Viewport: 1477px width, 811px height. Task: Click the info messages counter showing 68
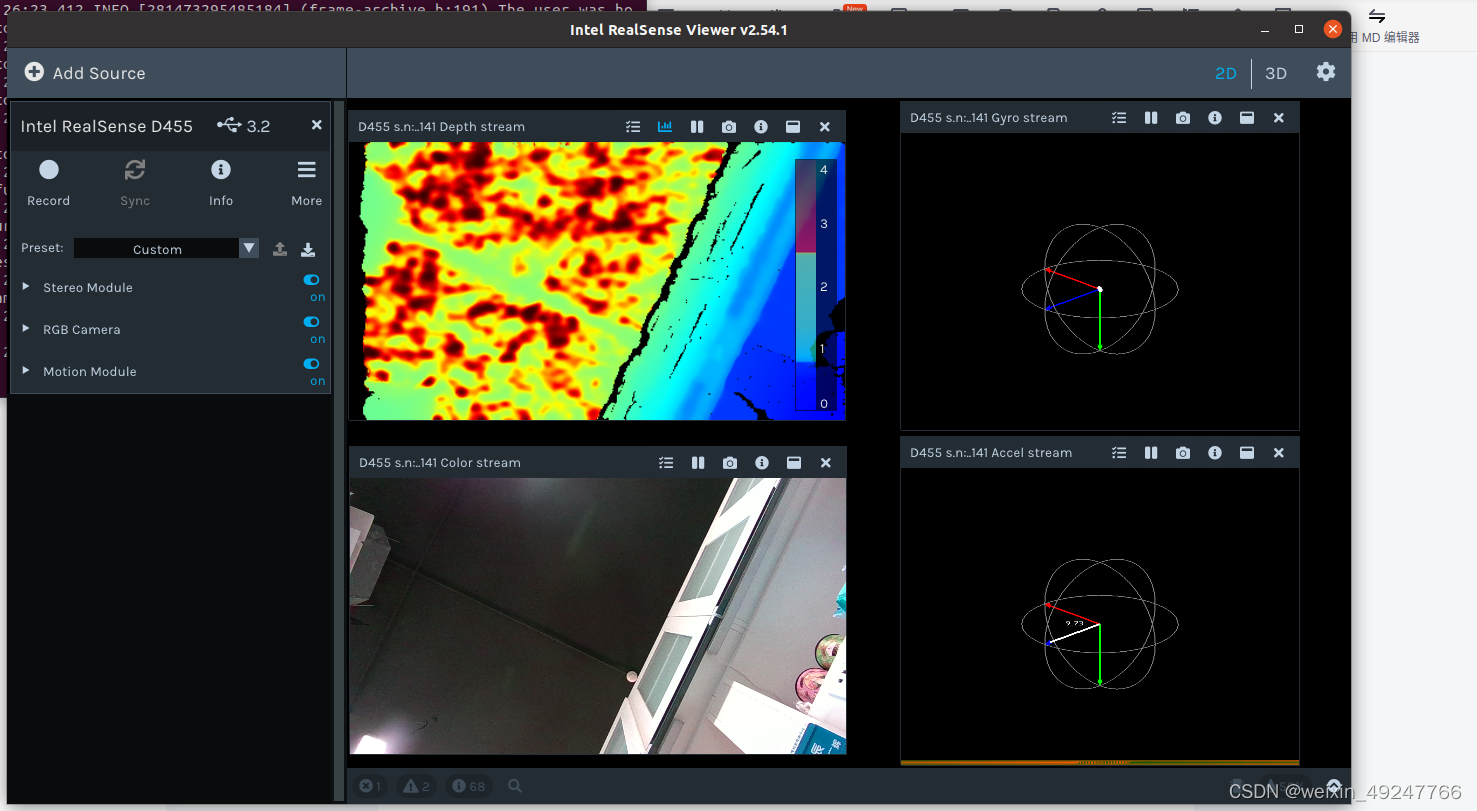click(x=468, y=786)
